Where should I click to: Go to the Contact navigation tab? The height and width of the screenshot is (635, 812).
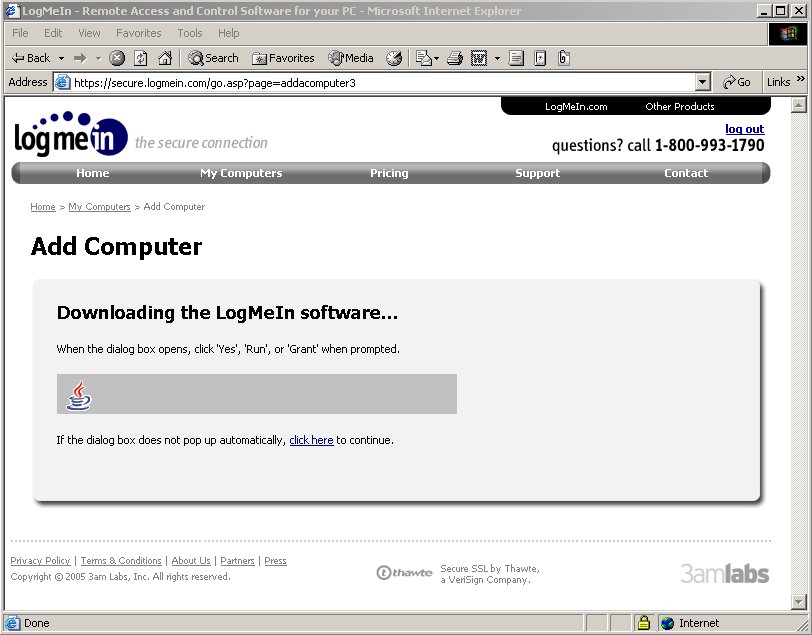[x=686, y=173]
